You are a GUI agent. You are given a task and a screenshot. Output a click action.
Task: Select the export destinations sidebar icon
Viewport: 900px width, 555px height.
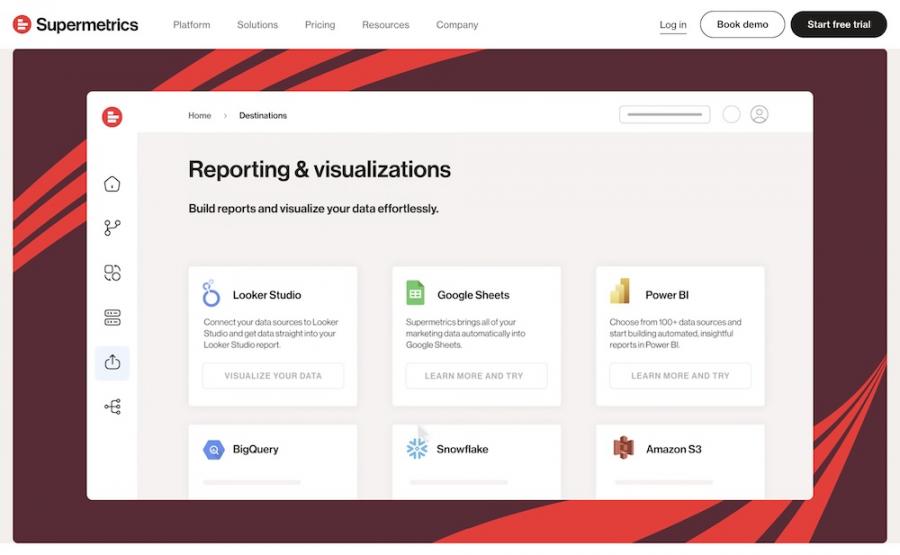click(x=112, y=363)
